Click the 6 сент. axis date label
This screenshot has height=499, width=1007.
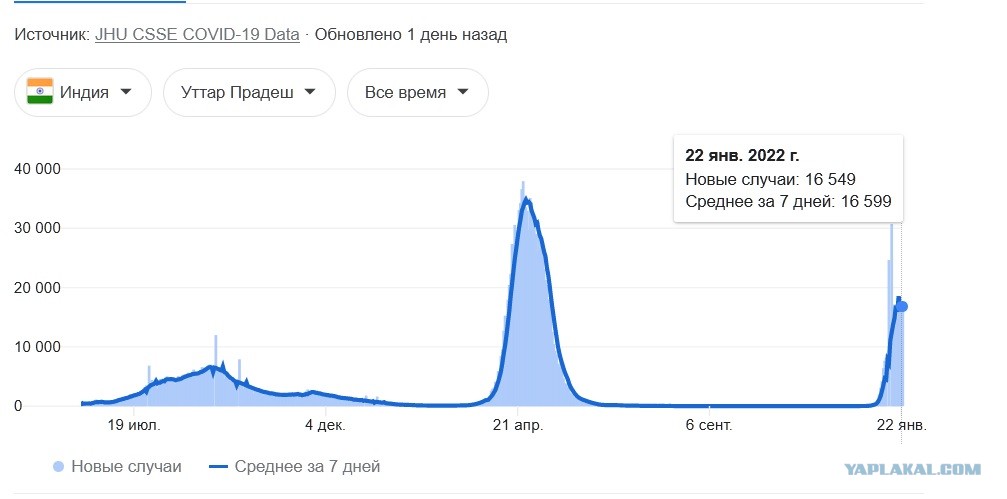tap(708, 426)
